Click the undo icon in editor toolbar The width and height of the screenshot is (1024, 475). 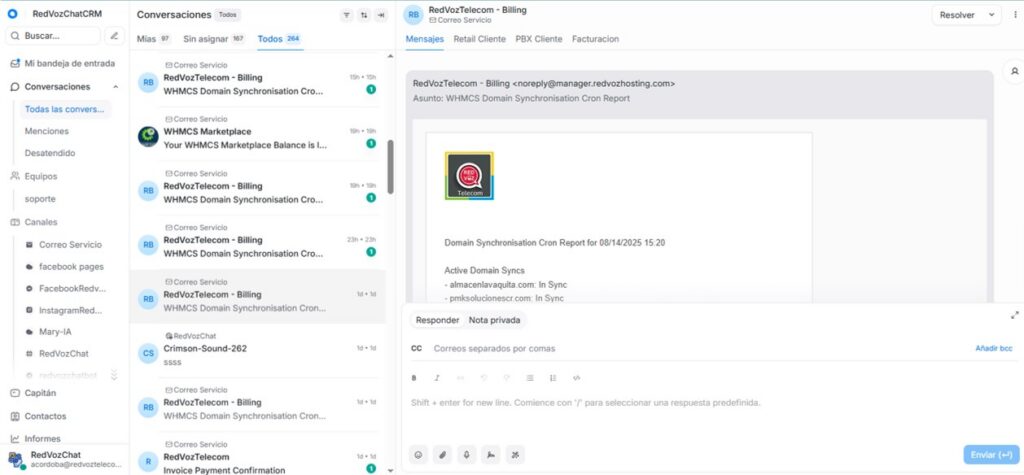[x=483, y=378]
